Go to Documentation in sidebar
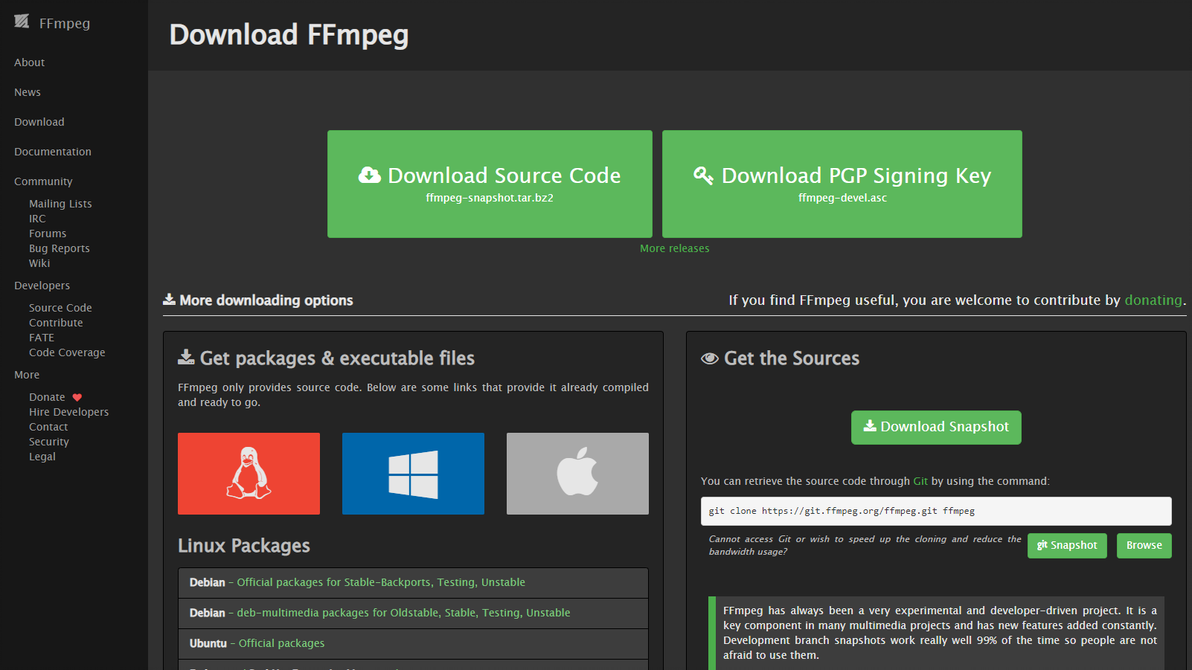 click(x=52, y=152)
